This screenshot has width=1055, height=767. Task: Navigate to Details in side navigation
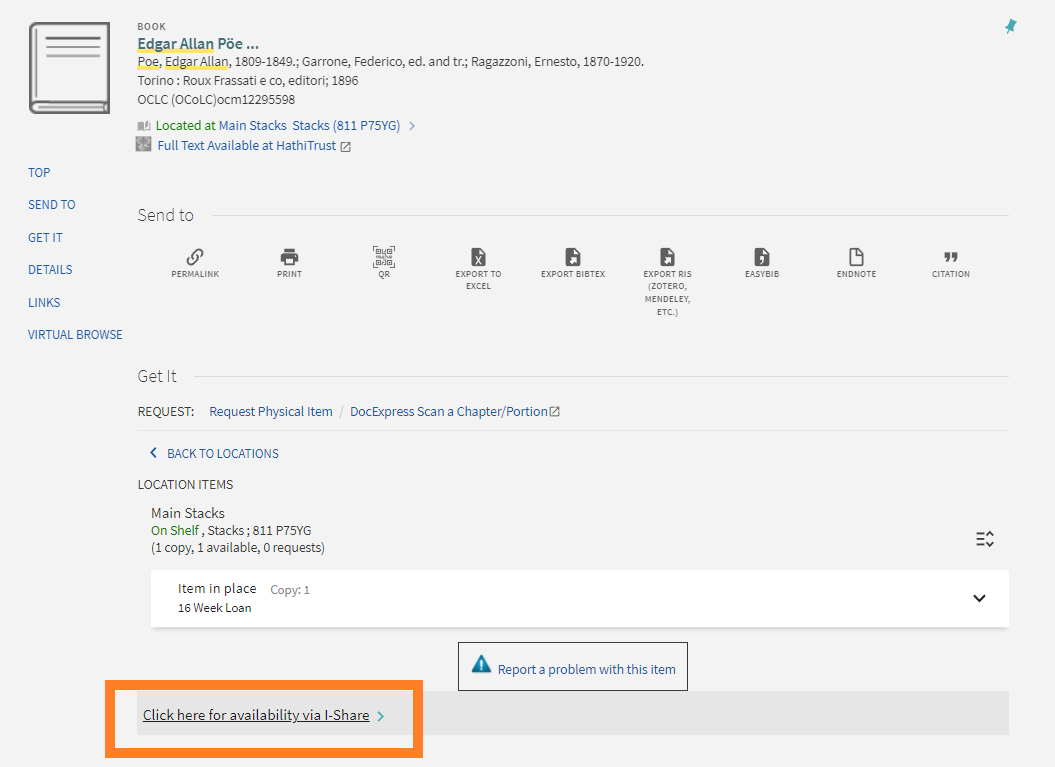coord(50,270)
